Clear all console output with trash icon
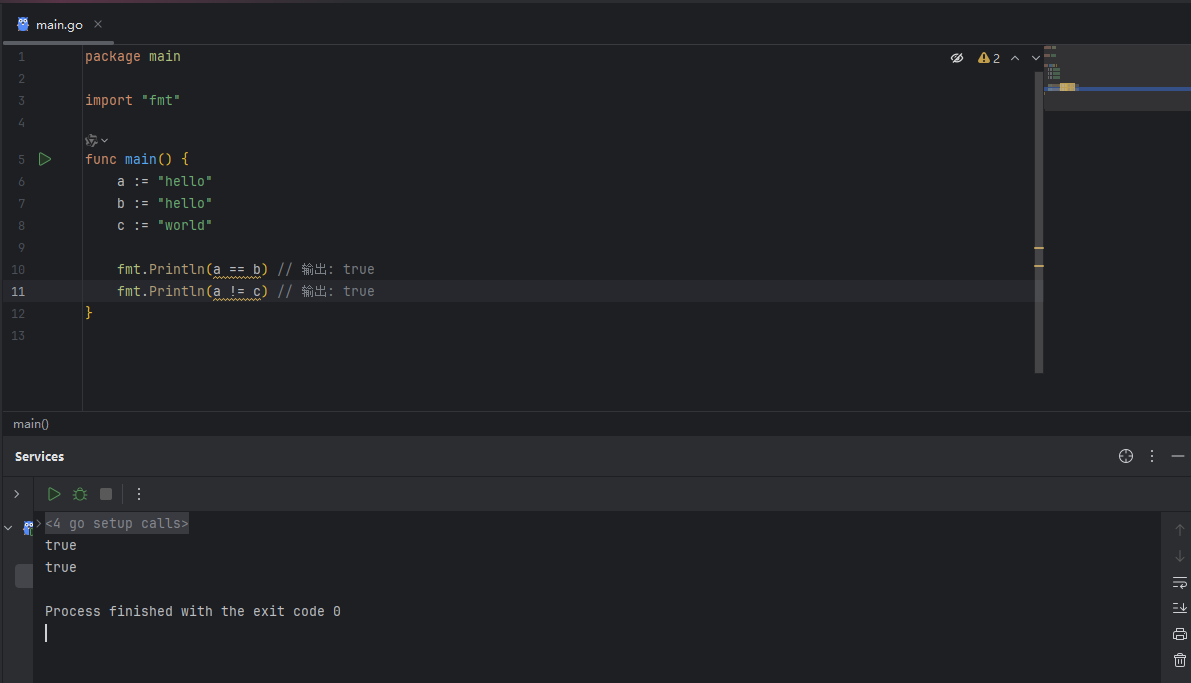Screen dimensions: 1191x683 click(1180, 660)
